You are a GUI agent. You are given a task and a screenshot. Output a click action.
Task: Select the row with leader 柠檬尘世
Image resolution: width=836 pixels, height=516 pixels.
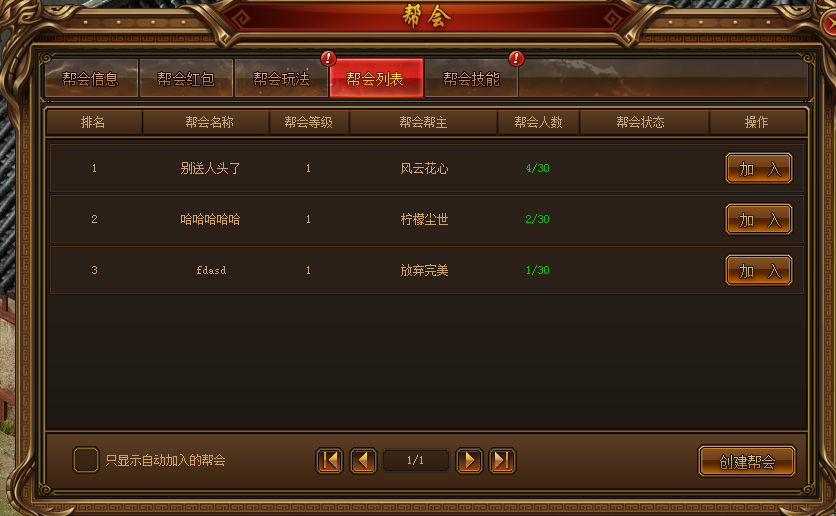point(427,219)
